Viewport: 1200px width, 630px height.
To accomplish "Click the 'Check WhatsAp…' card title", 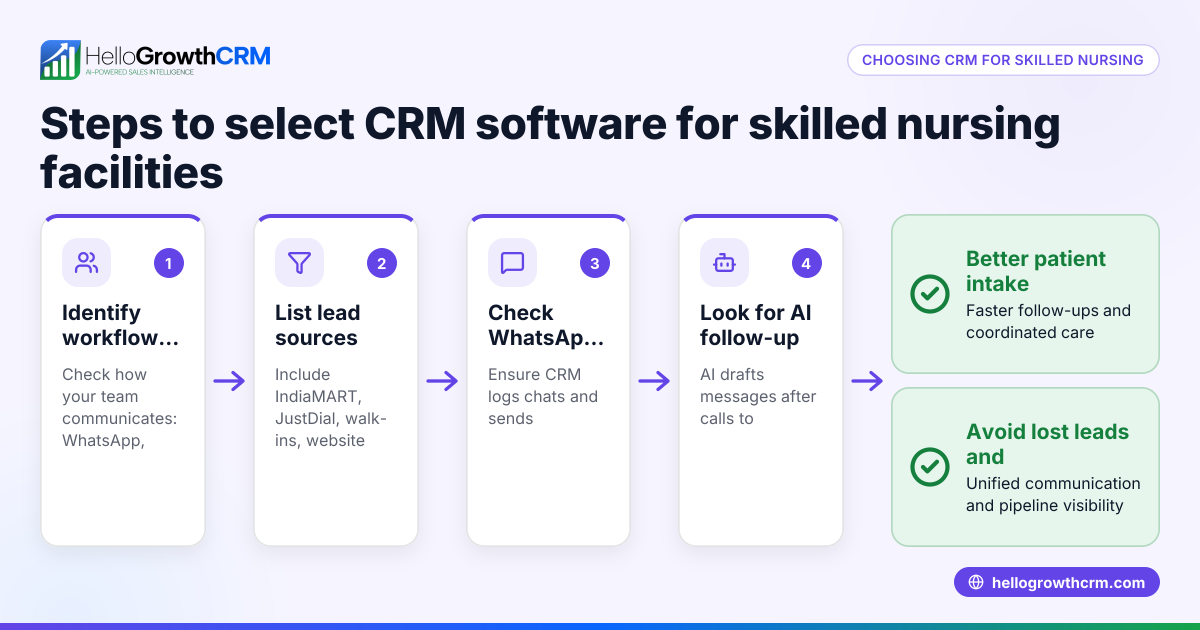I will click(546, 325).
